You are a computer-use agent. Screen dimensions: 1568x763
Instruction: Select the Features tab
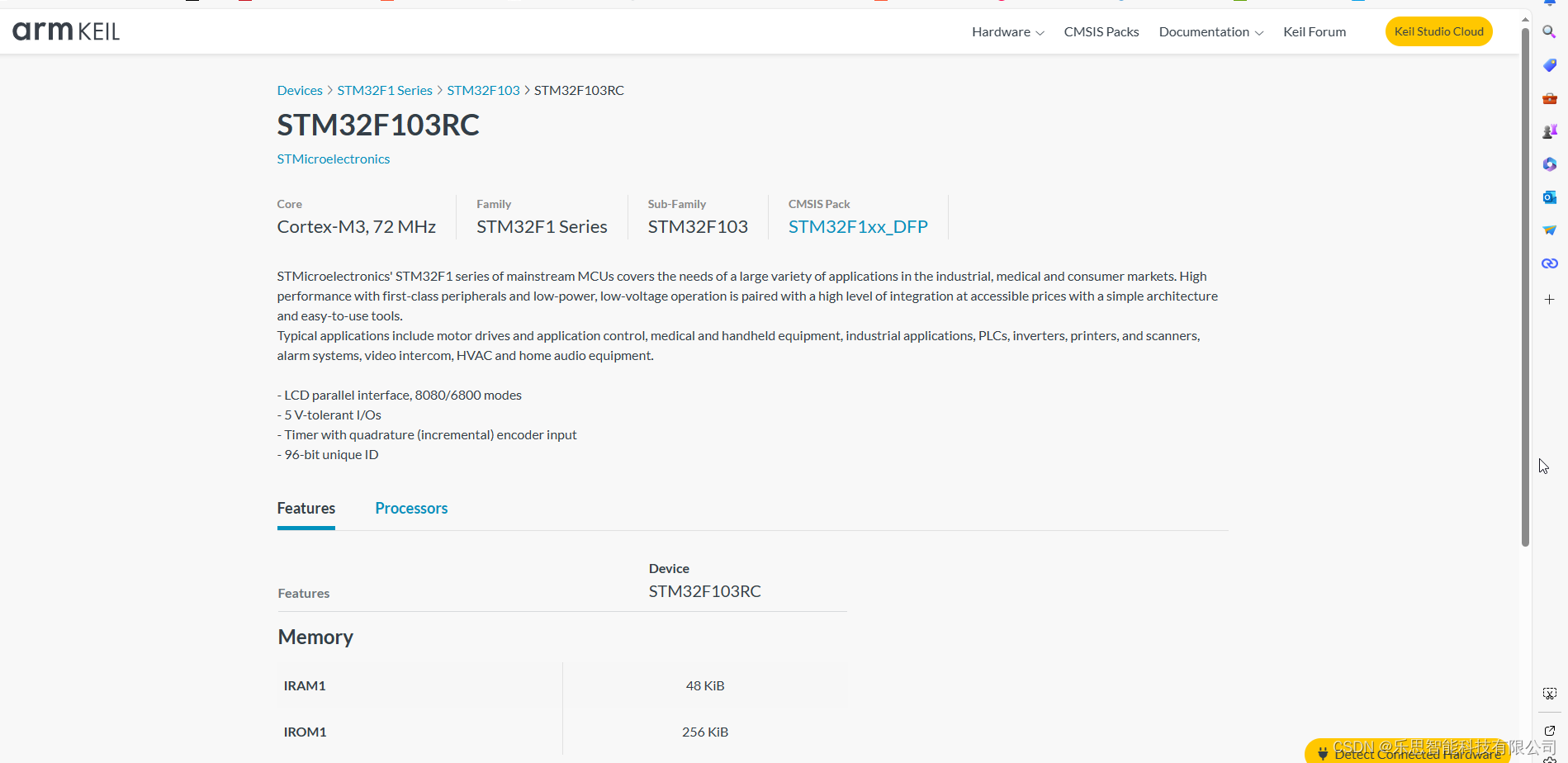306,509
